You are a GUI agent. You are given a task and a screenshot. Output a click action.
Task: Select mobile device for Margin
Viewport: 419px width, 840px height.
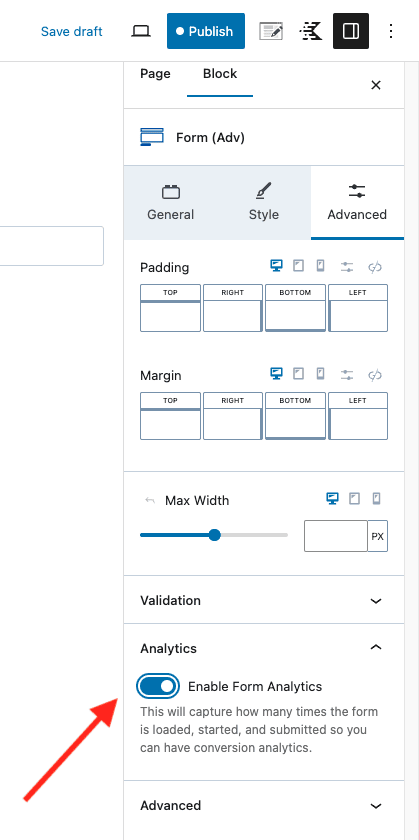[x=320, y=374]
